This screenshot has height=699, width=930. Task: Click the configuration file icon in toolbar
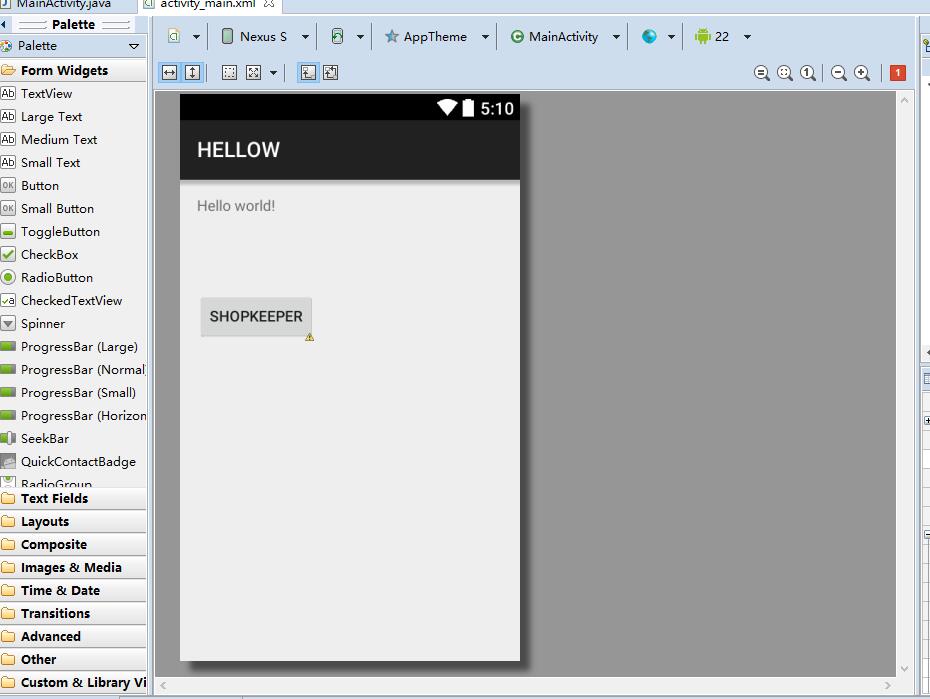click(174, 36)
